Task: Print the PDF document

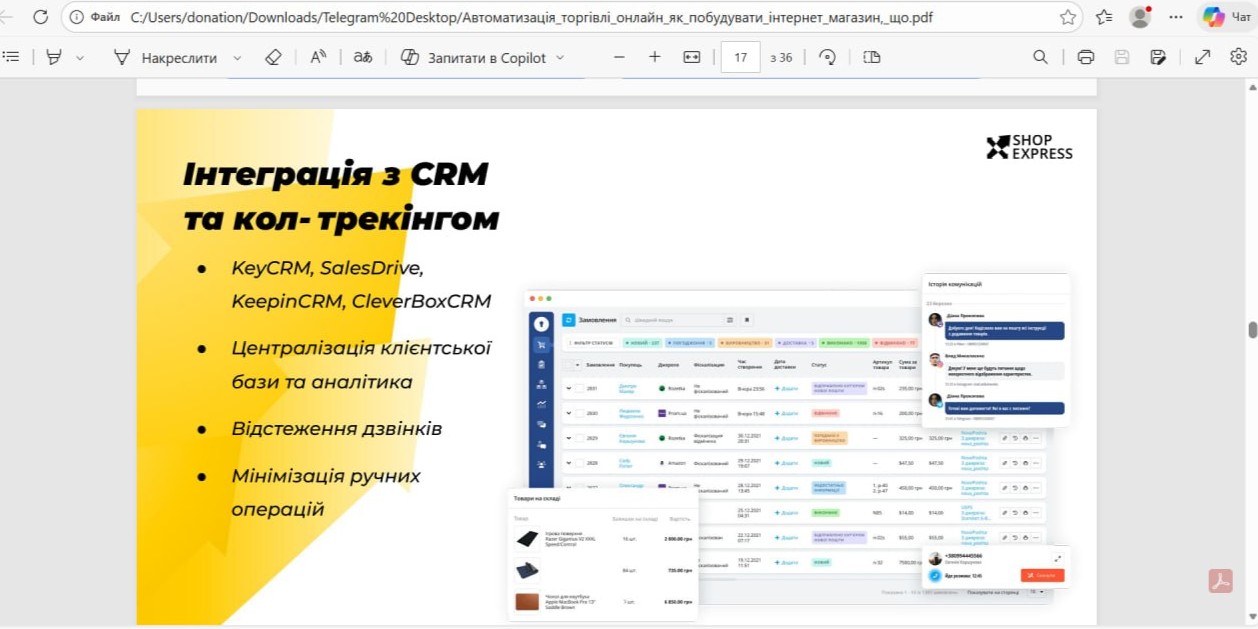Action: point(1085,57)
